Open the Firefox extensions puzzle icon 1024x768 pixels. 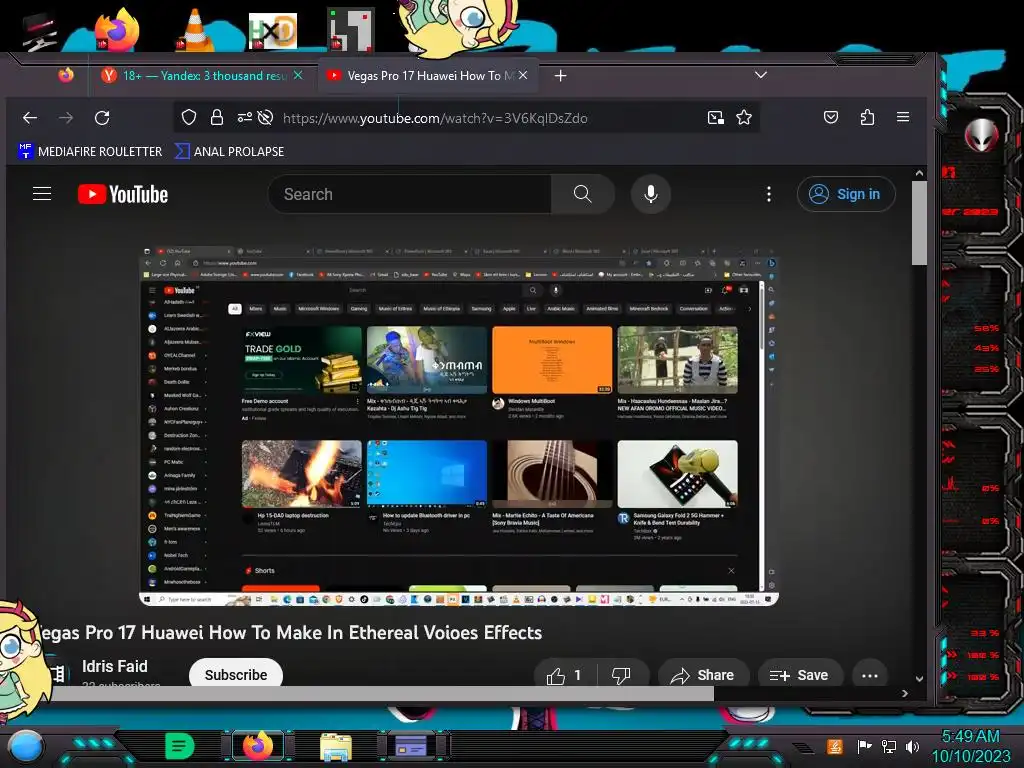[x=867, y=118]
